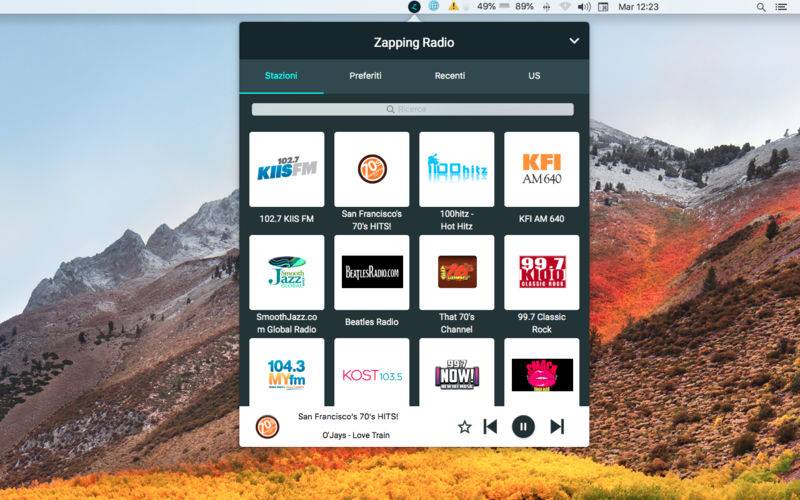Select the KOST 103.5 station tile

click(371, 372)
